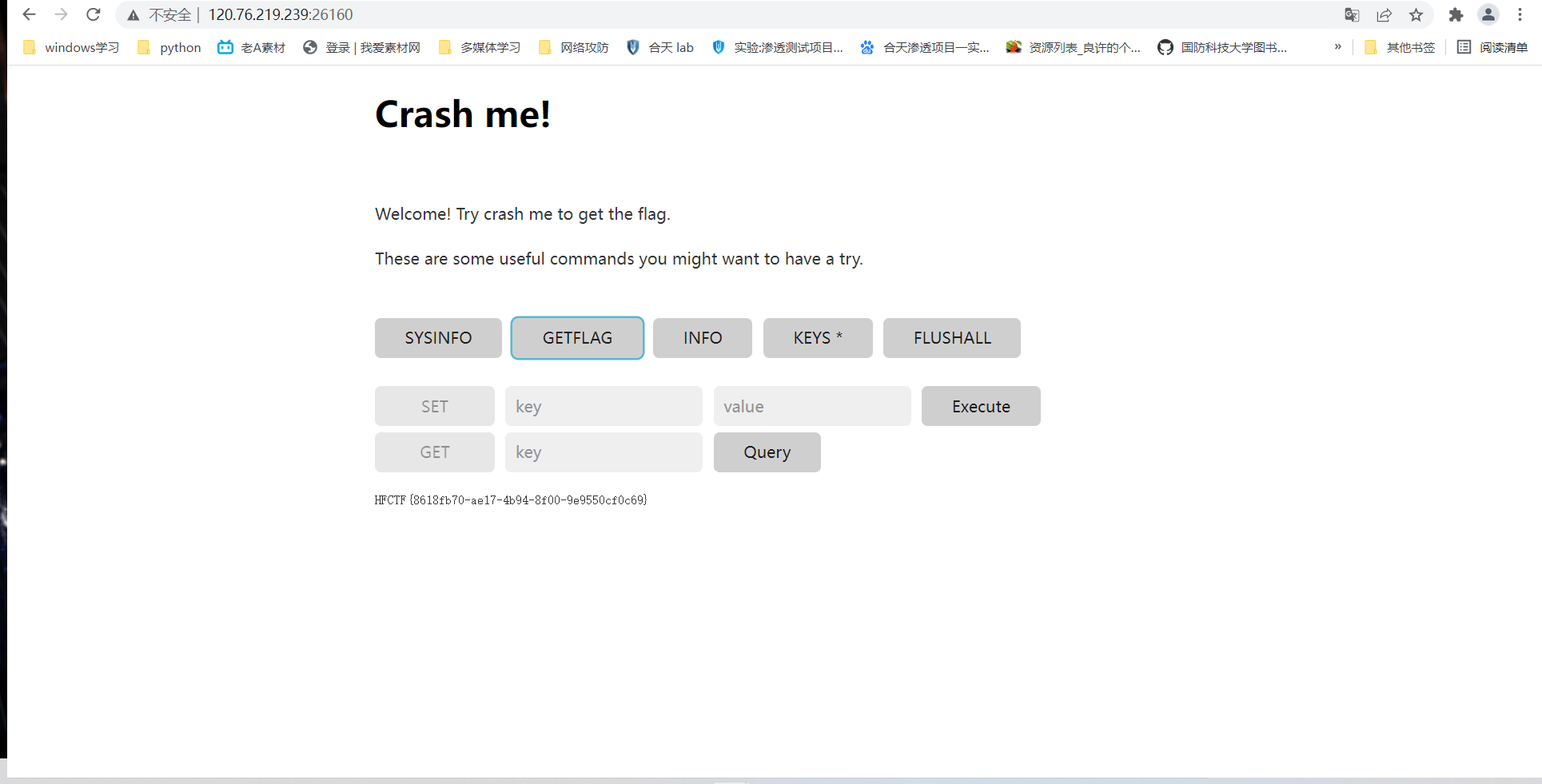1542x784 pixels.
Task: Open the 资源列表_良许的个 bookmark
Action: point(1074,47)
